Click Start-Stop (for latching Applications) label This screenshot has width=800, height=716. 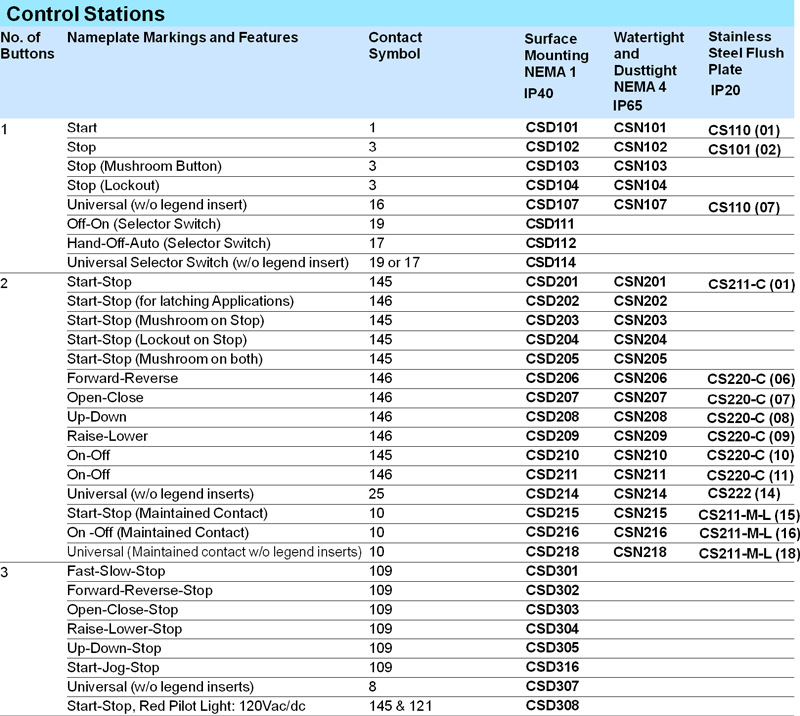(x=180, y=302)
